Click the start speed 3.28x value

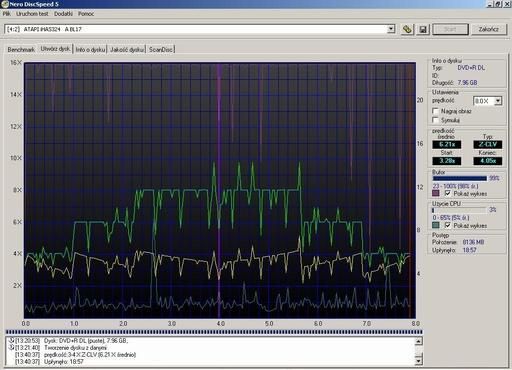[x=447, y=161]
